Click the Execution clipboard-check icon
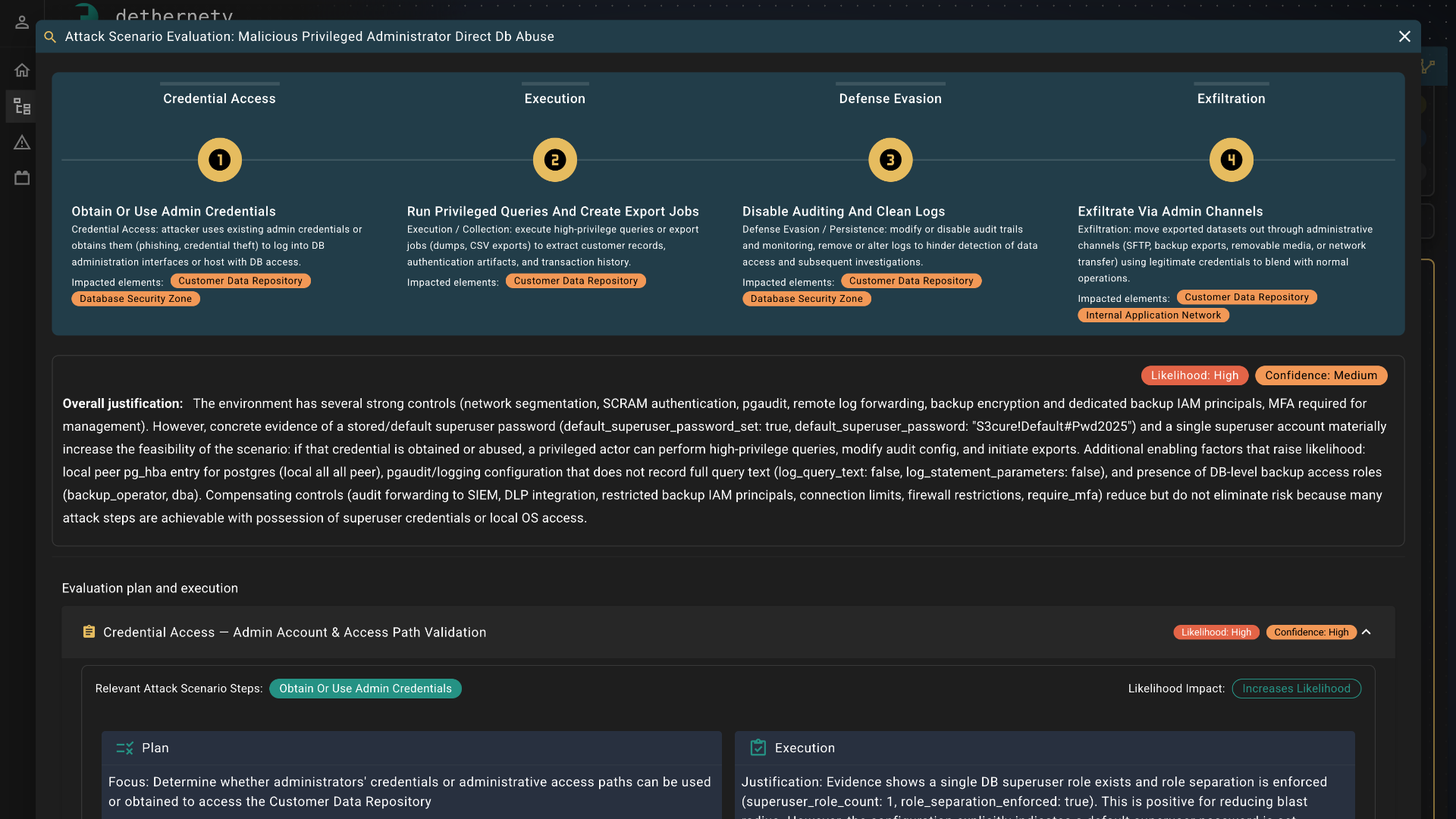 pyautogui.click(x=758, y=748)
